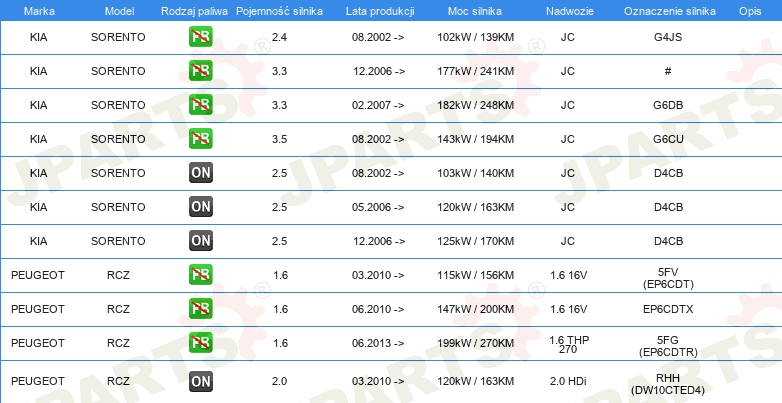Screen dimensions: 782x403
Task: Click the Nadwozie column header
Action: [570, 11]
